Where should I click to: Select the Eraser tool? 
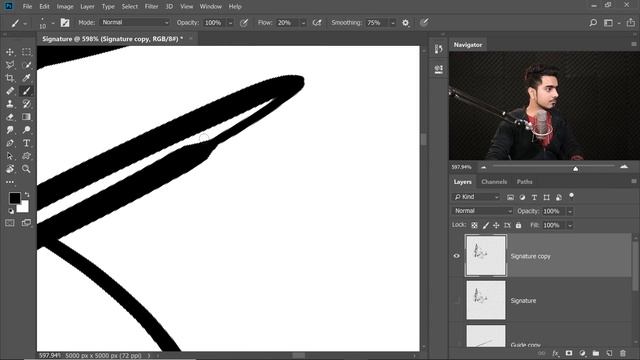10,117
